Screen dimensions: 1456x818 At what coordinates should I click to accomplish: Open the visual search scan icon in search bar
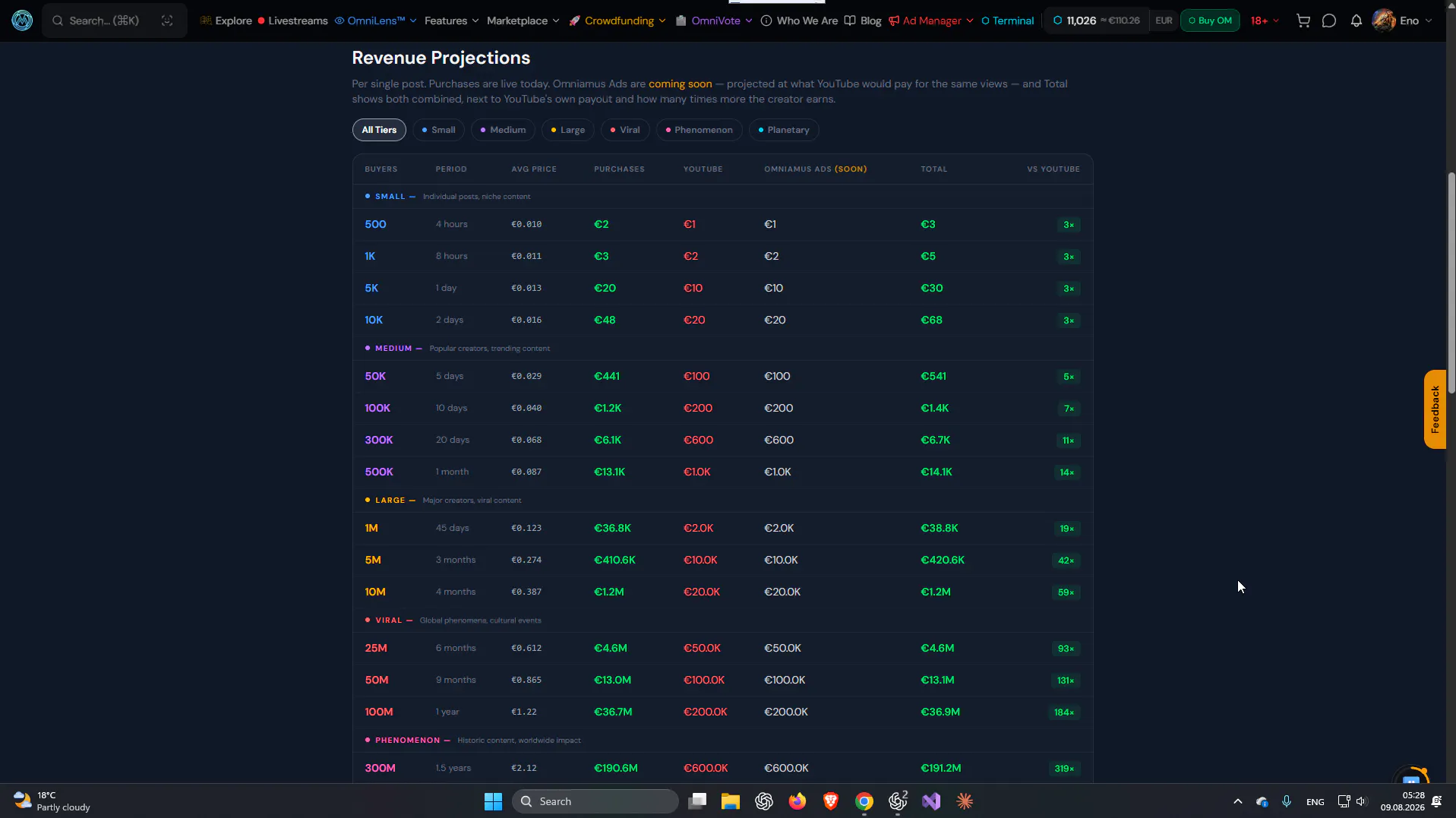(167, 21)
